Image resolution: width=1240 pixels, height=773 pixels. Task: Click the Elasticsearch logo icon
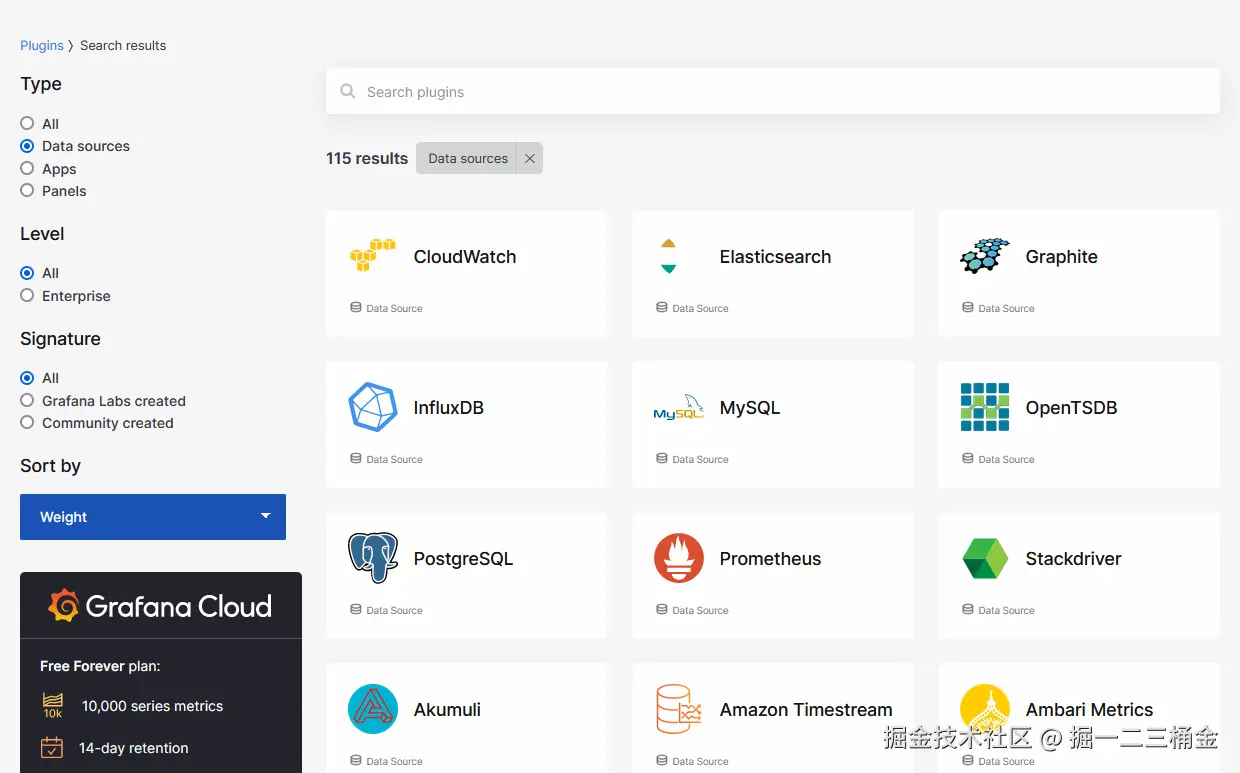(669, 256)
